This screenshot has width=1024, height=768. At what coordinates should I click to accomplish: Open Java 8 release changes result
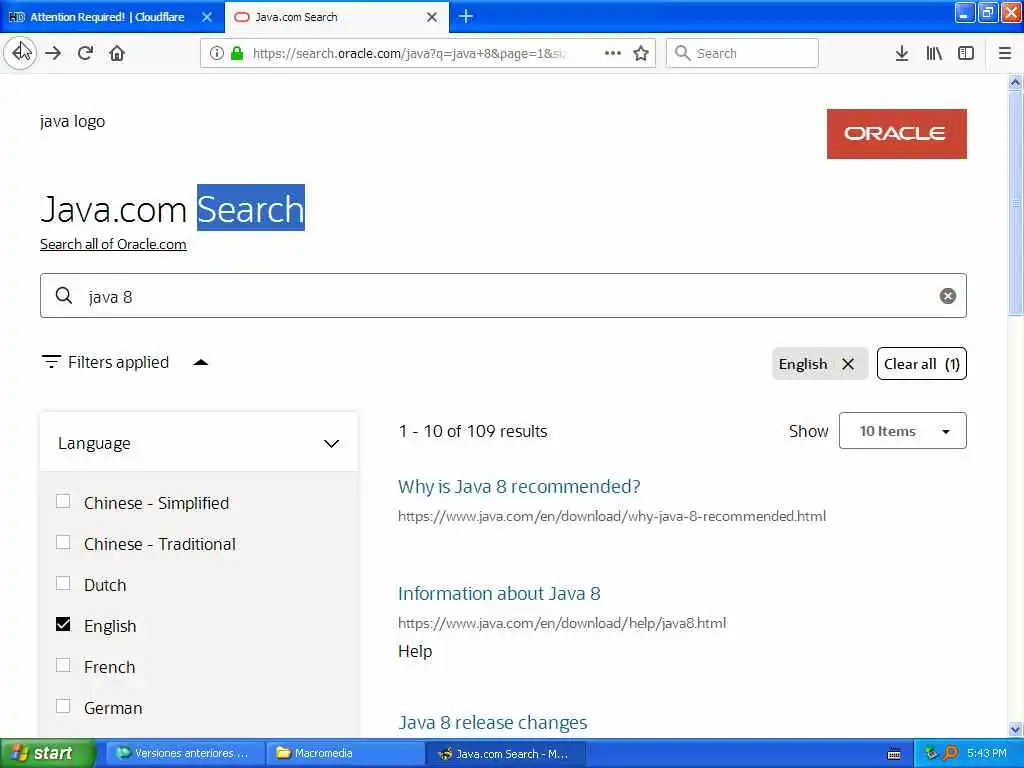click(x=492, y=723)
